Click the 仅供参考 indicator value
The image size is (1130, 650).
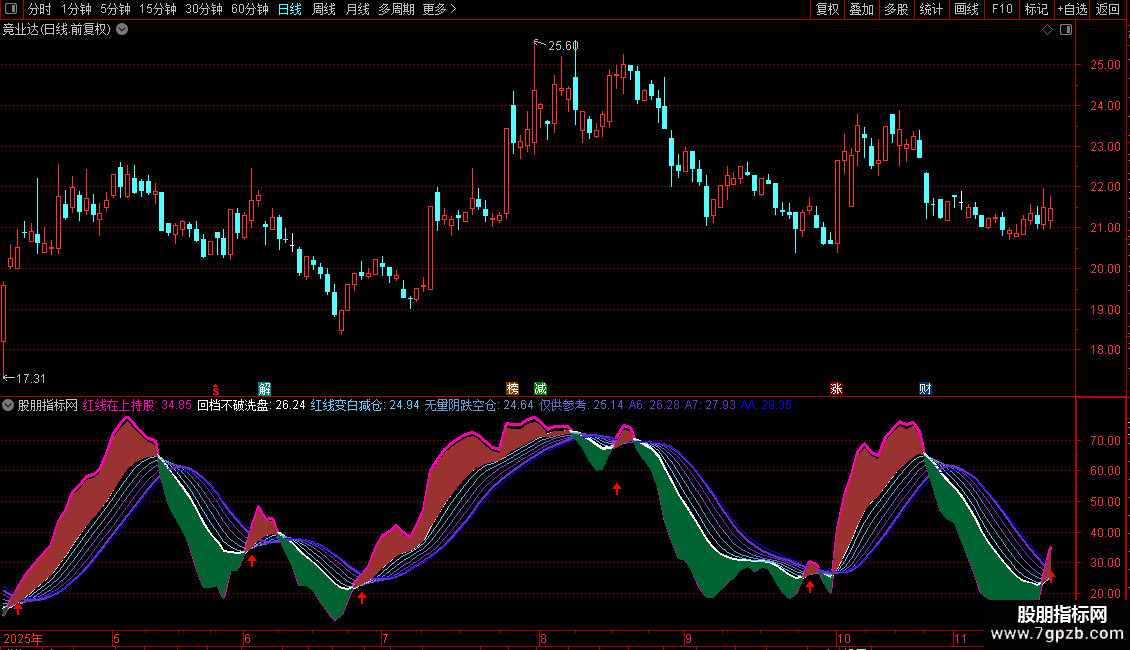click(581, 405)
